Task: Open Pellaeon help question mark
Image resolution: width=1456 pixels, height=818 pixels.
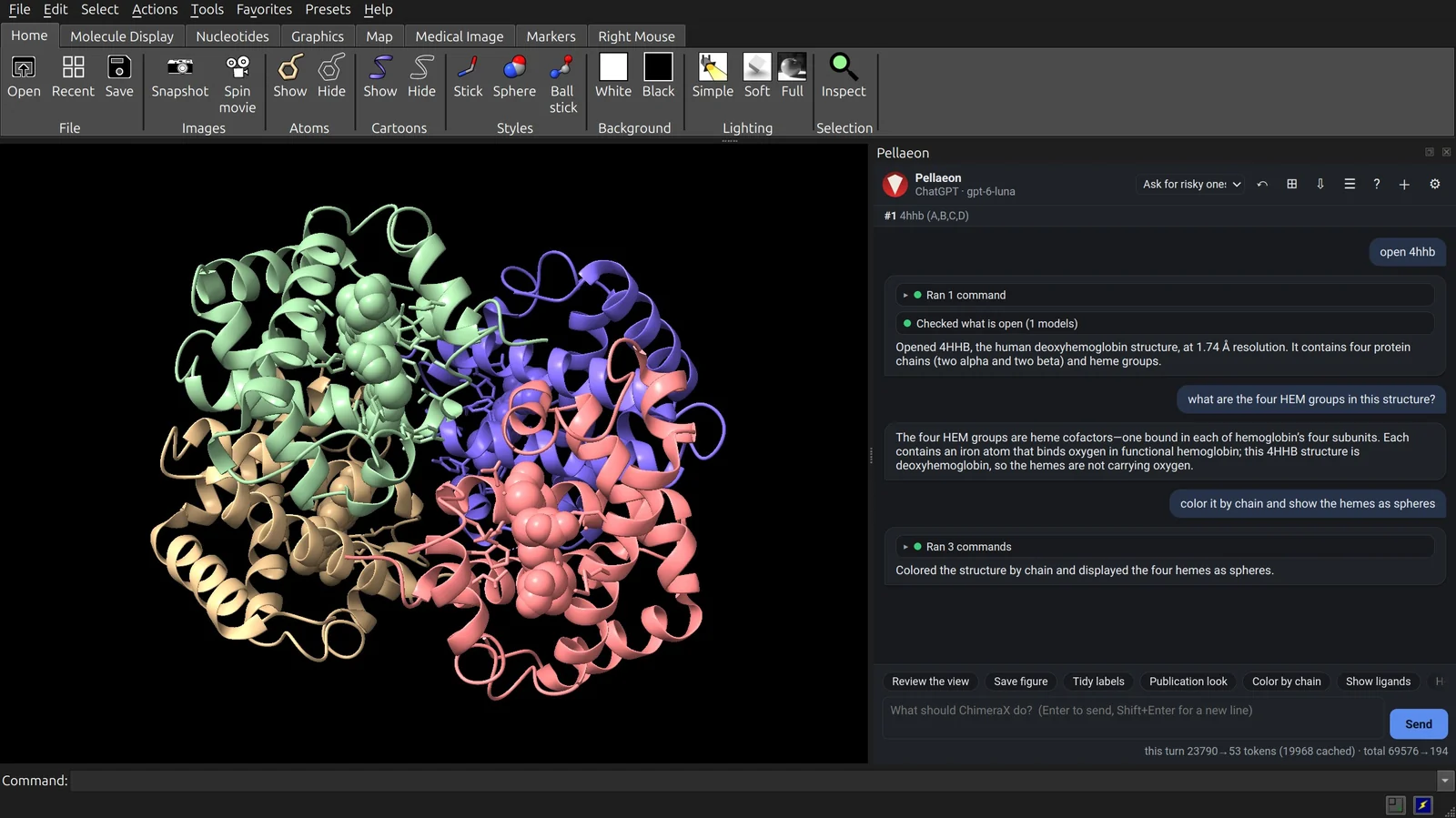Action: [x=1377, y=184]
